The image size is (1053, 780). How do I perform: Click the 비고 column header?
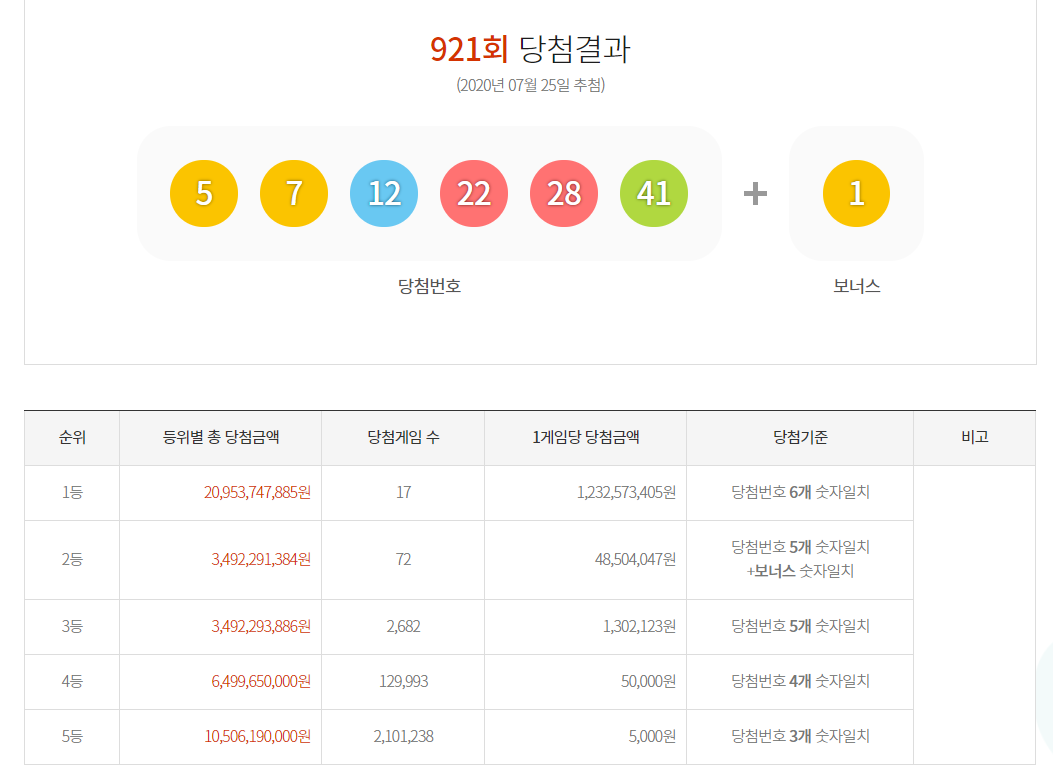click(x=974, y=437)
